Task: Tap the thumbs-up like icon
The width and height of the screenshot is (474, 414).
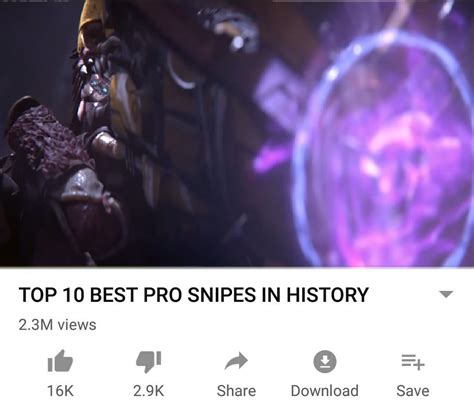Action: point(60,361)
